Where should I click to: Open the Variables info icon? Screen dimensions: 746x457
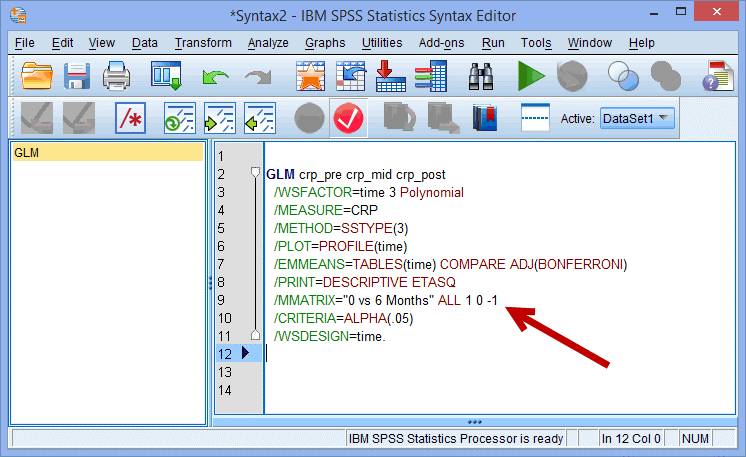tap(431, 76)
